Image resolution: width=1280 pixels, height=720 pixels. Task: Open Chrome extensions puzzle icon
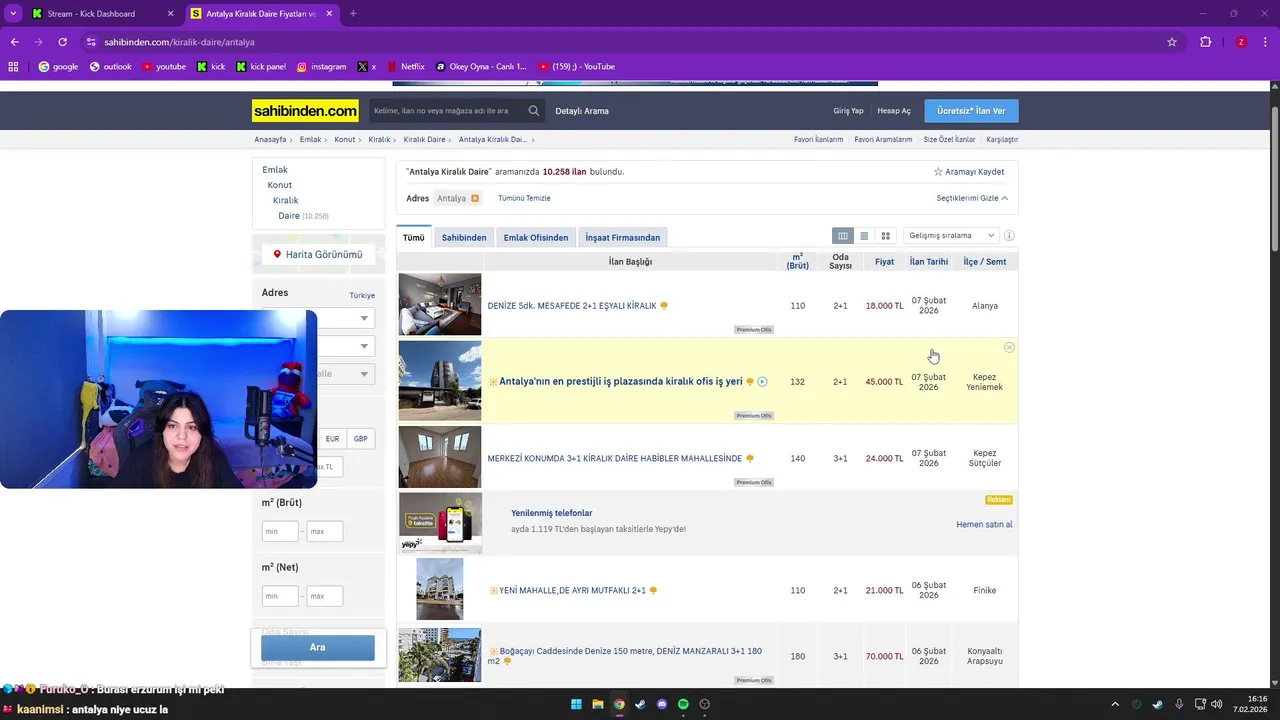(x=1205, y=42)
